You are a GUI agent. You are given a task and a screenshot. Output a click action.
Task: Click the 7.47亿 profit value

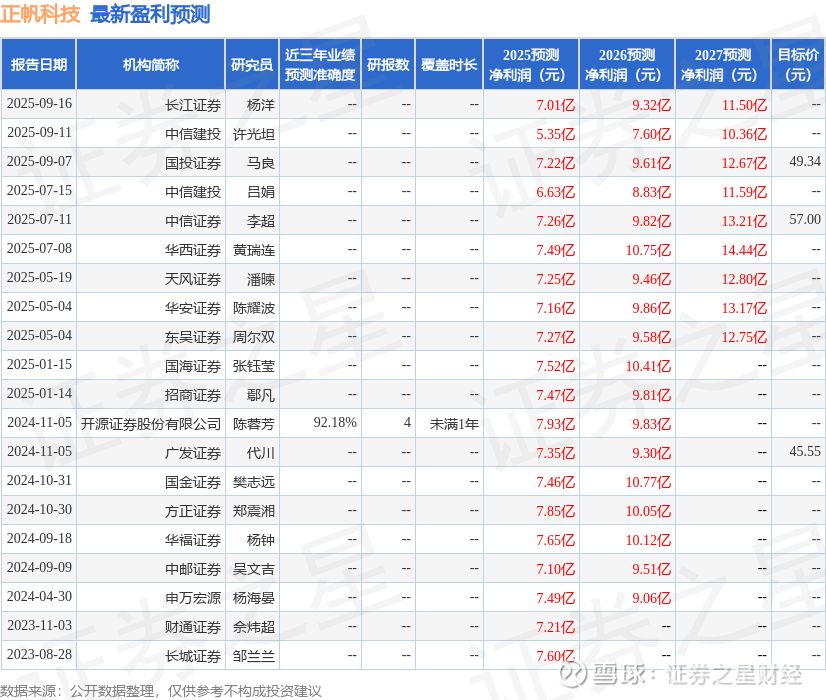(555, 395)
